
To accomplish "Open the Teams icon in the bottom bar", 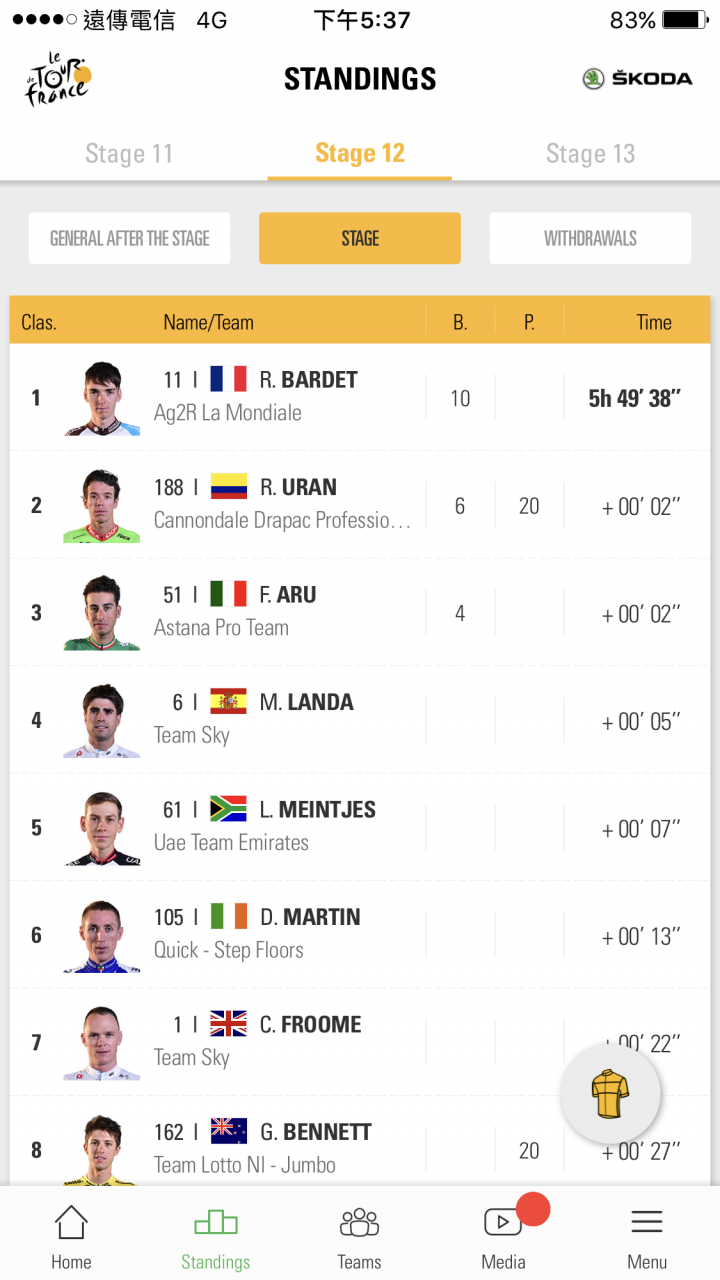I will click(x=359, y=1222).
